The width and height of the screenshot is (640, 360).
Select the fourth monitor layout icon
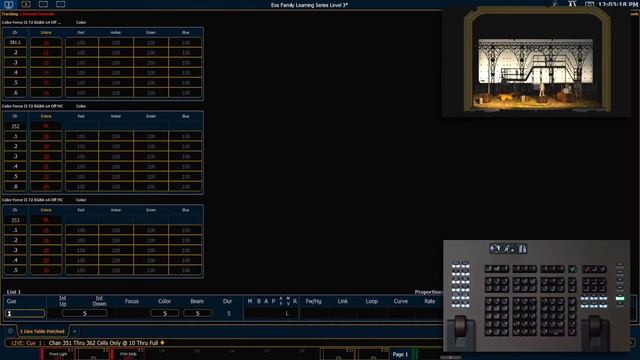tap(60, 4)
